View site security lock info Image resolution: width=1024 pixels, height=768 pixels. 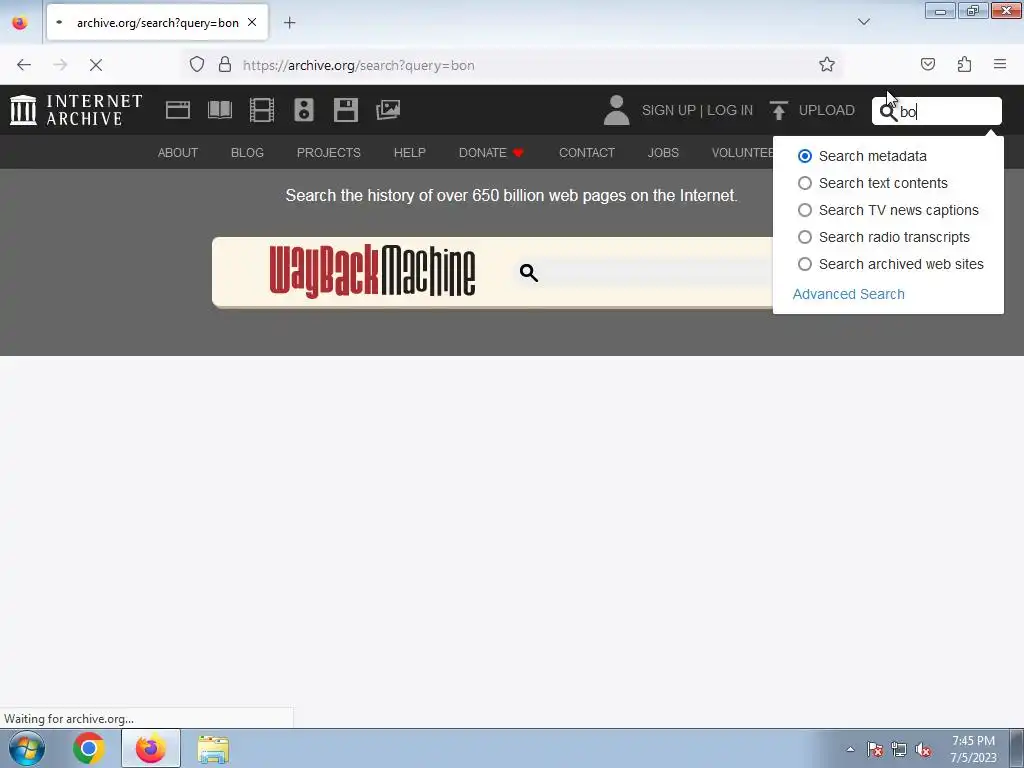click(x=225, y=65)
